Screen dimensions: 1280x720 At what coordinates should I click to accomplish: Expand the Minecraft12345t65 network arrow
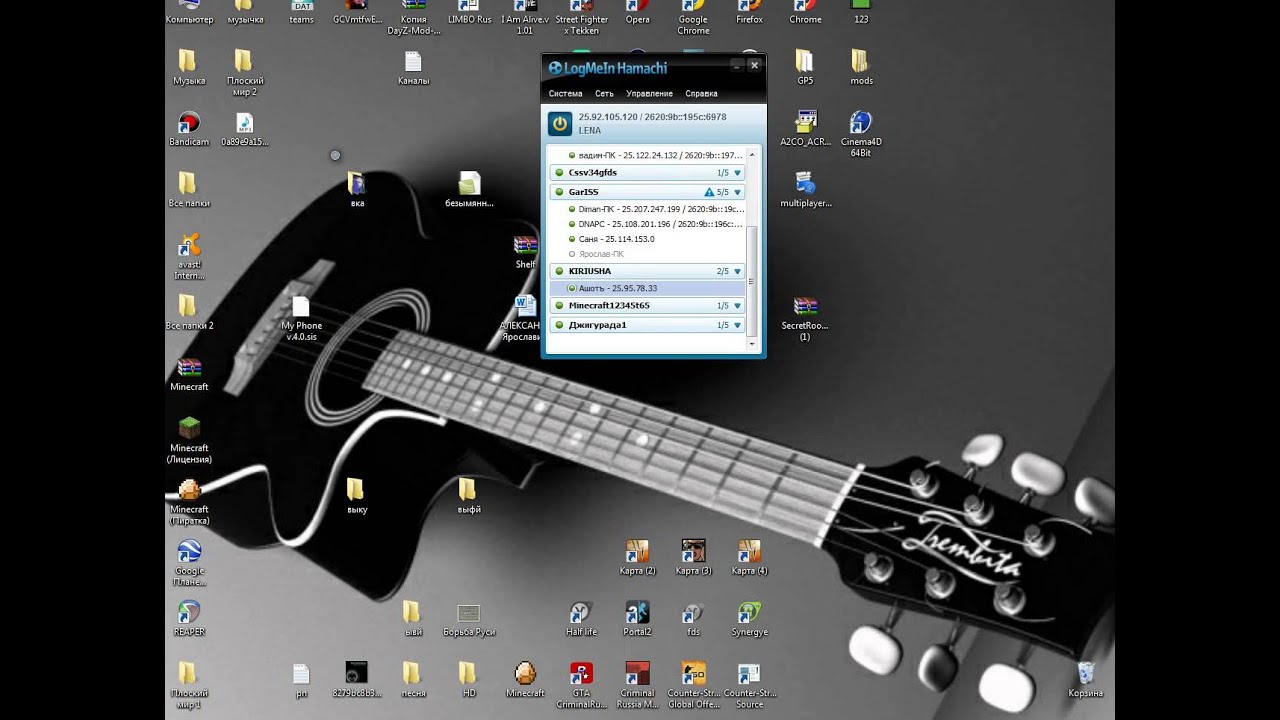tap(738, 306)
